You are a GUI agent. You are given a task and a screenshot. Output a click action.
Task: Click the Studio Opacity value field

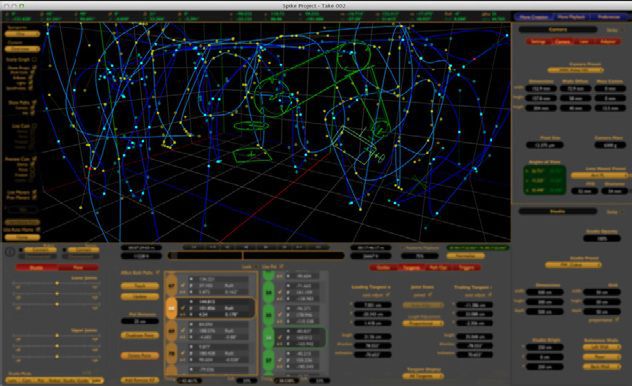(x=601, y=239)
